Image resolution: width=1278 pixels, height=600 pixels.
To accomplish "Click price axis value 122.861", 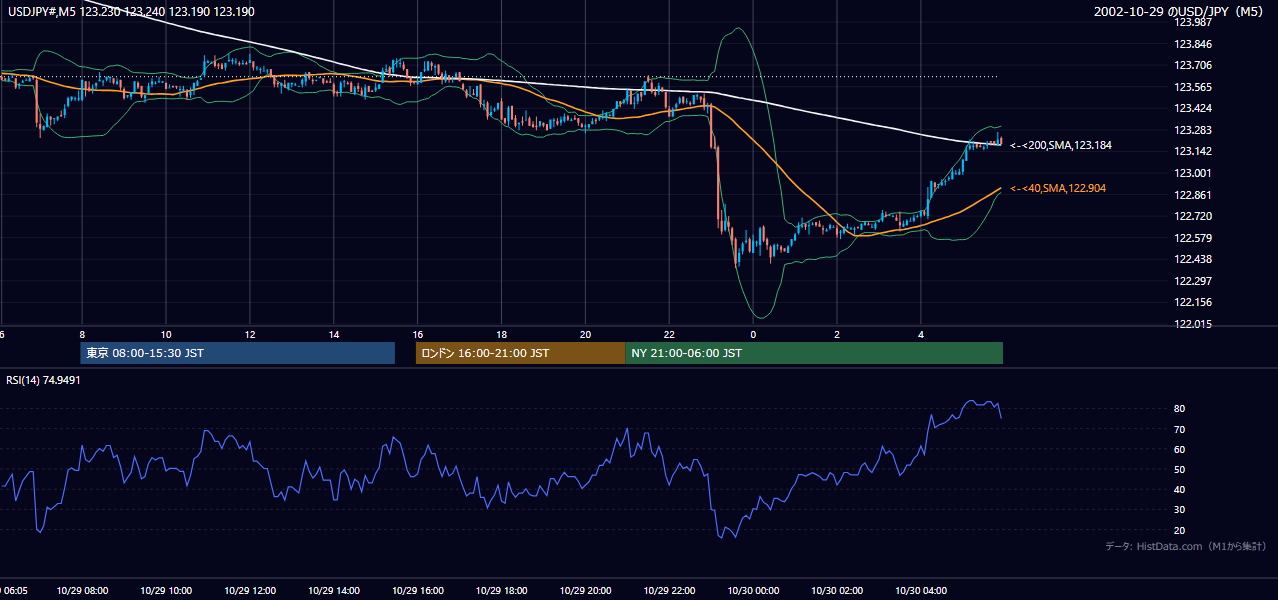I will [x=1192, y=195].
